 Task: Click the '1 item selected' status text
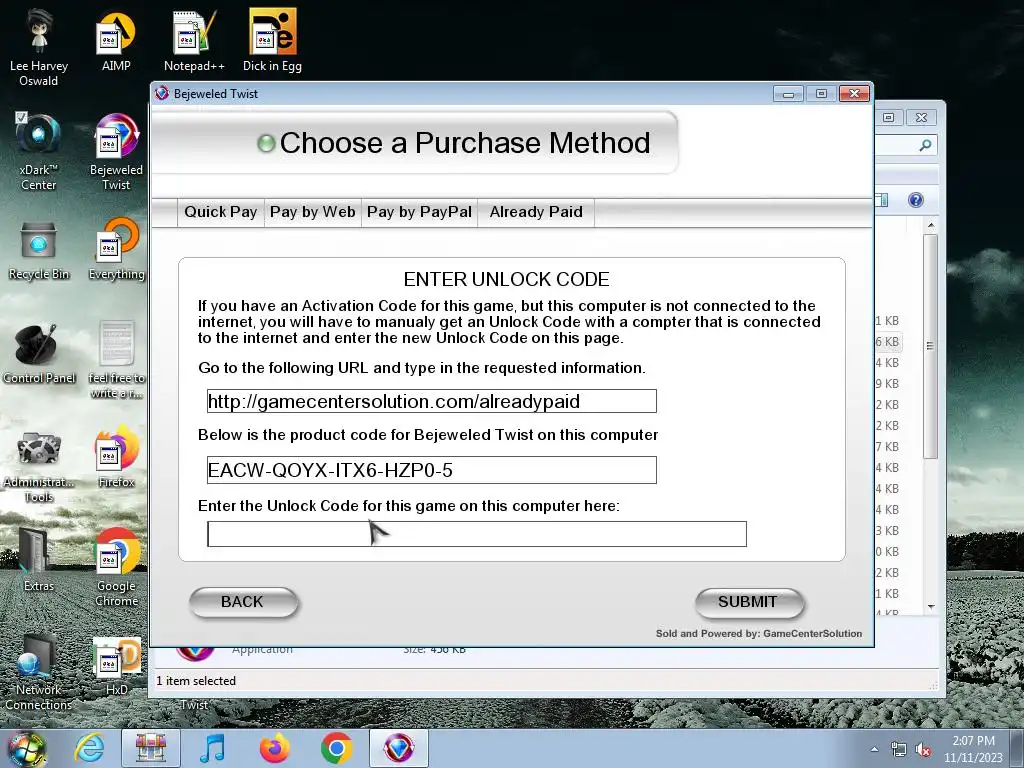point(196,680)
